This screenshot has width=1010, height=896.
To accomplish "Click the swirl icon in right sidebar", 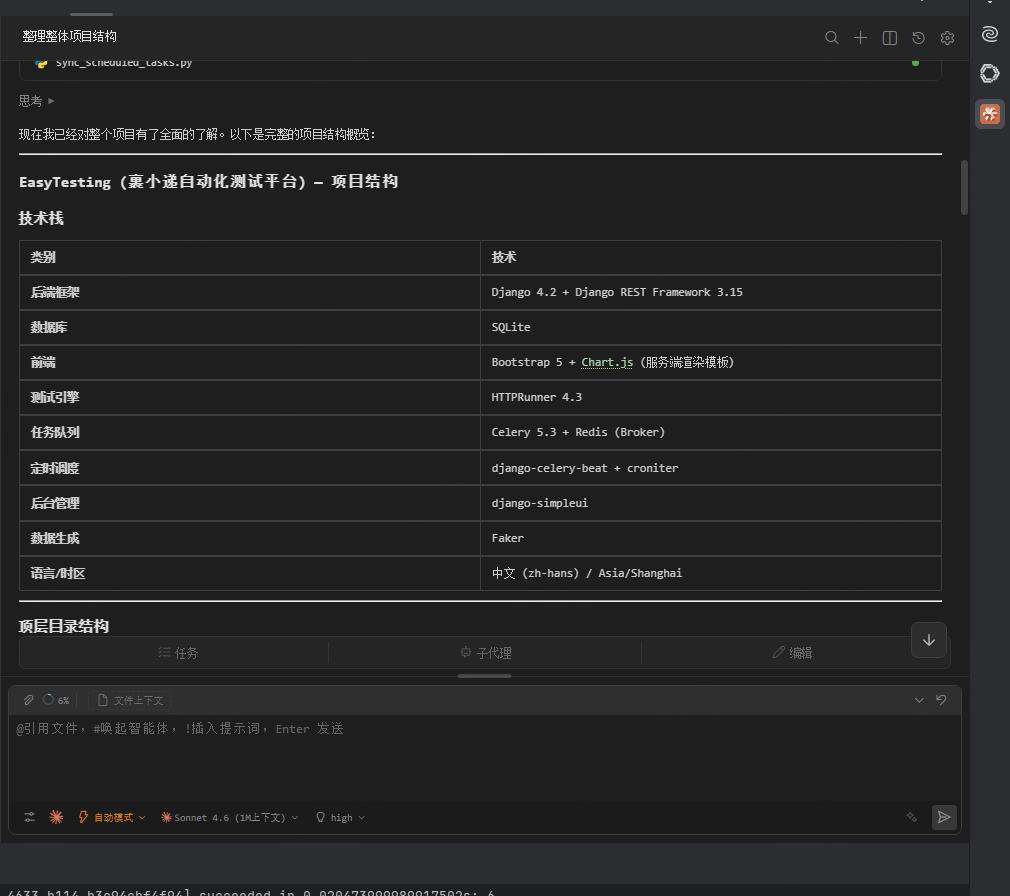I will pyautogui.click(x=989, y=33).
